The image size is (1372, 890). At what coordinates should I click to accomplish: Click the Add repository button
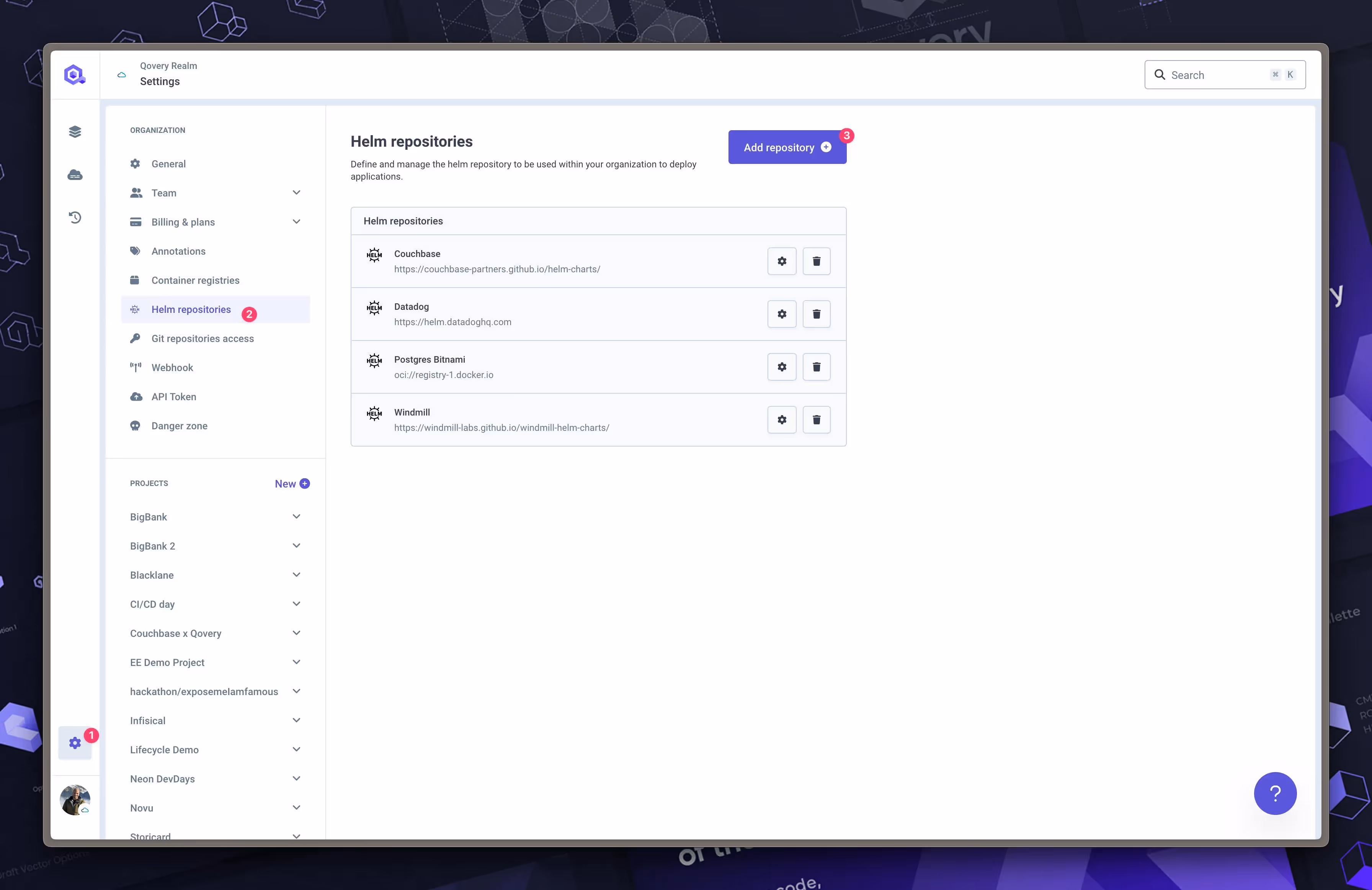(787, 147)
